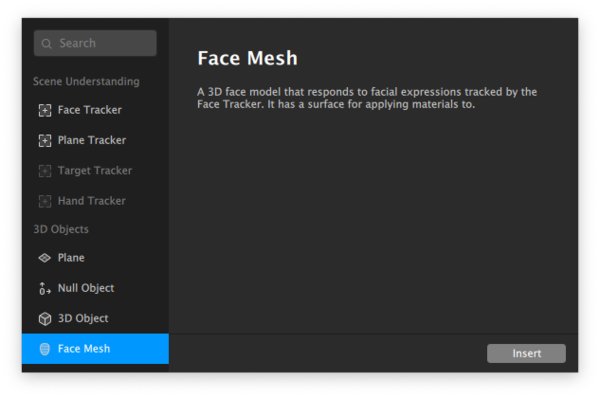Focus the Search input field
The image size is (600, 398).
click(95, 43)
